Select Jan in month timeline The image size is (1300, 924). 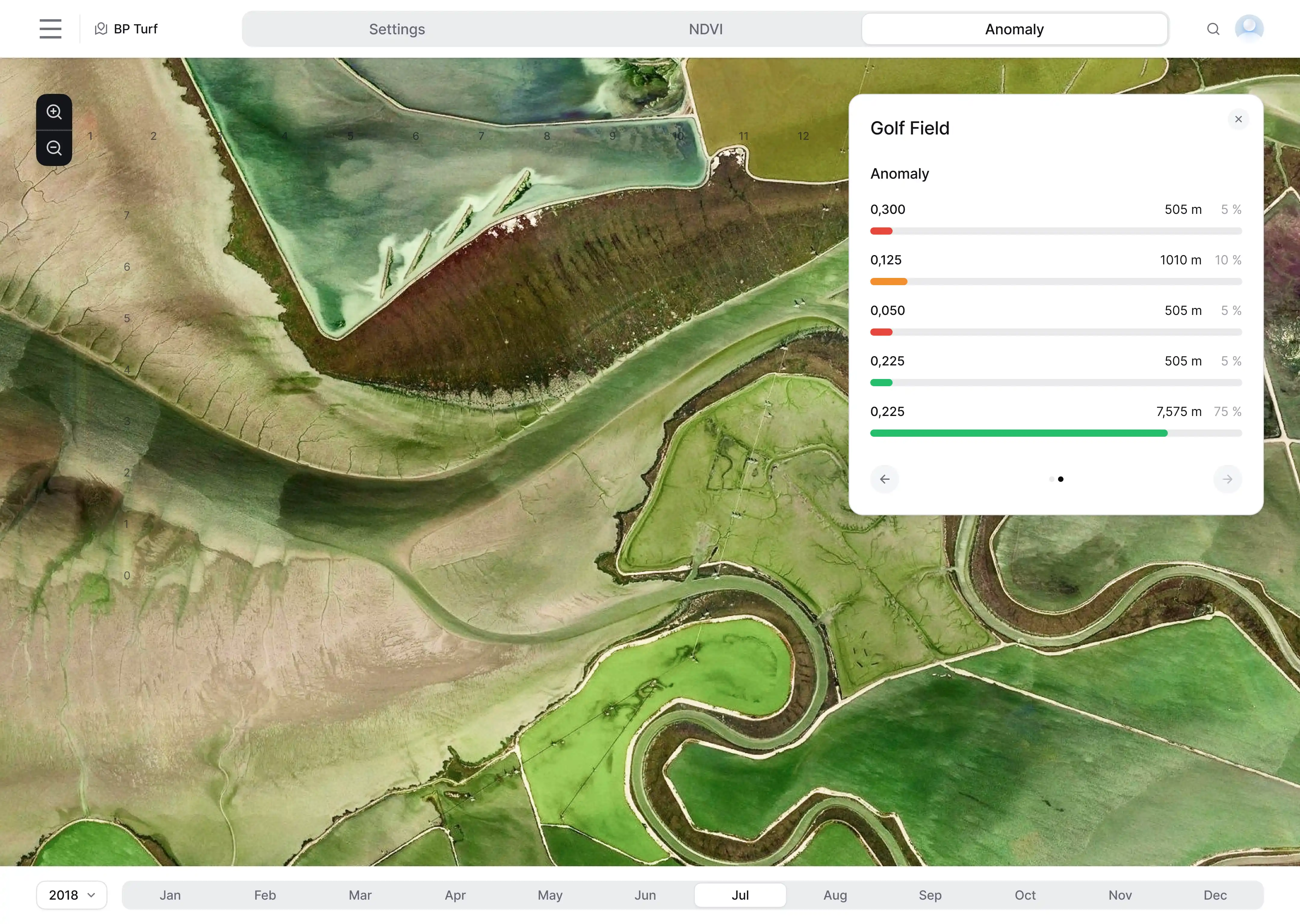point(170,895)
